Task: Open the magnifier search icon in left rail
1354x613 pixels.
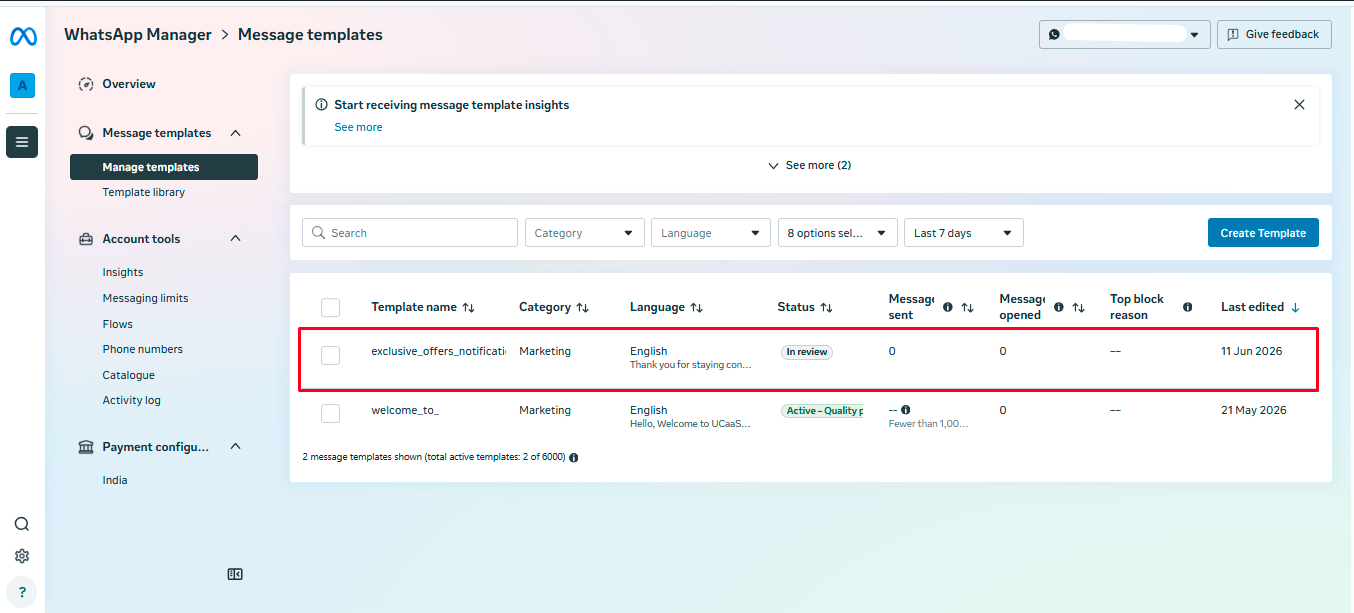Action: (x=22, y=524)
